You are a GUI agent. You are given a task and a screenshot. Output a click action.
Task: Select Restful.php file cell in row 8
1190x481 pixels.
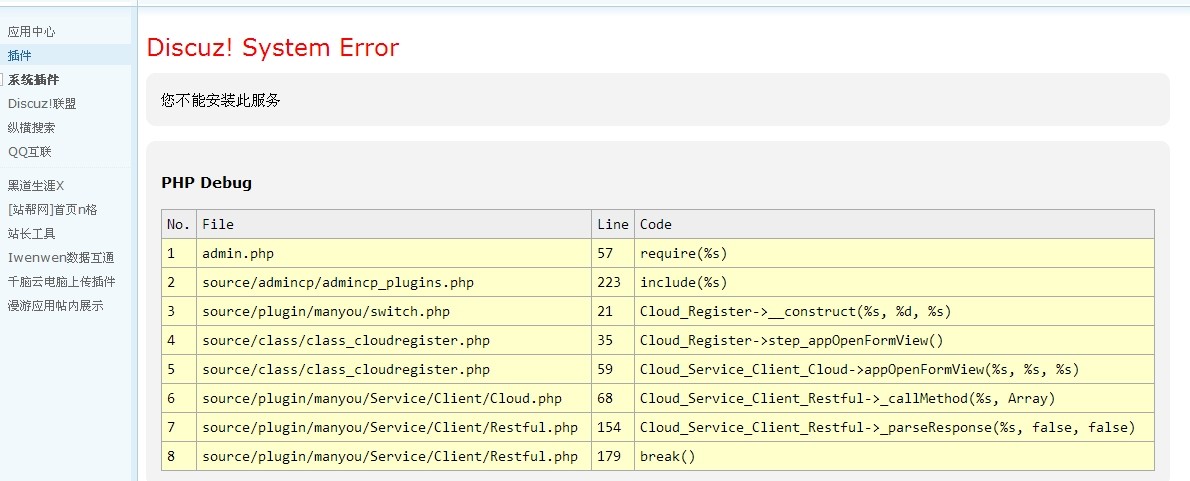coord(394,457)
